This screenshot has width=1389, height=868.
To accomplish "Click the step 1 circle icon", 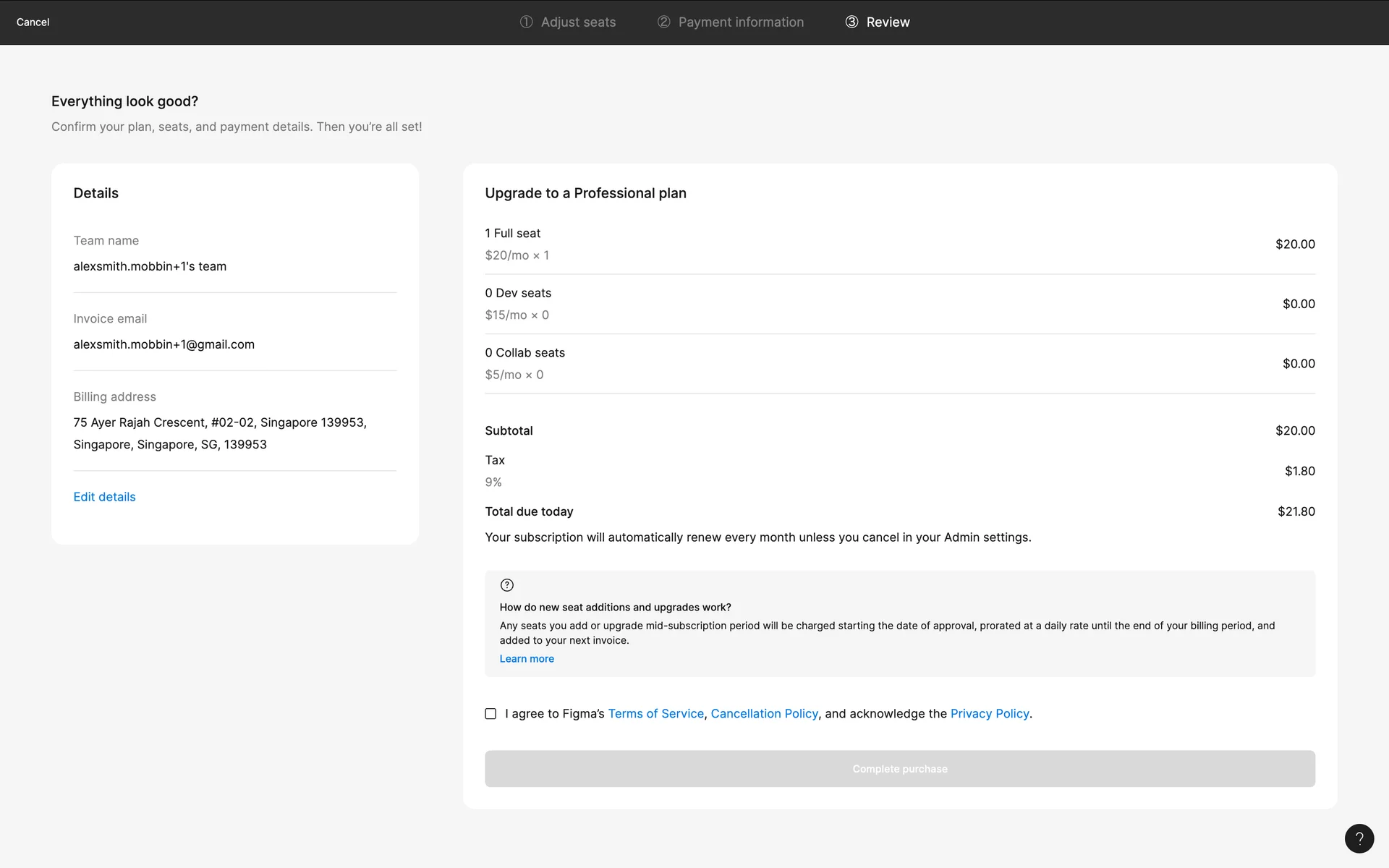I will (526, 22).
